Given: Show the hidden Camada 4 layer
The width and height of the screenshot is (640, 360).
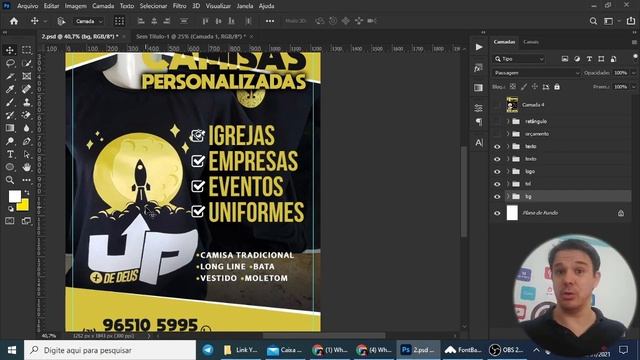Looking at the screenshot, I should (497, 105).
